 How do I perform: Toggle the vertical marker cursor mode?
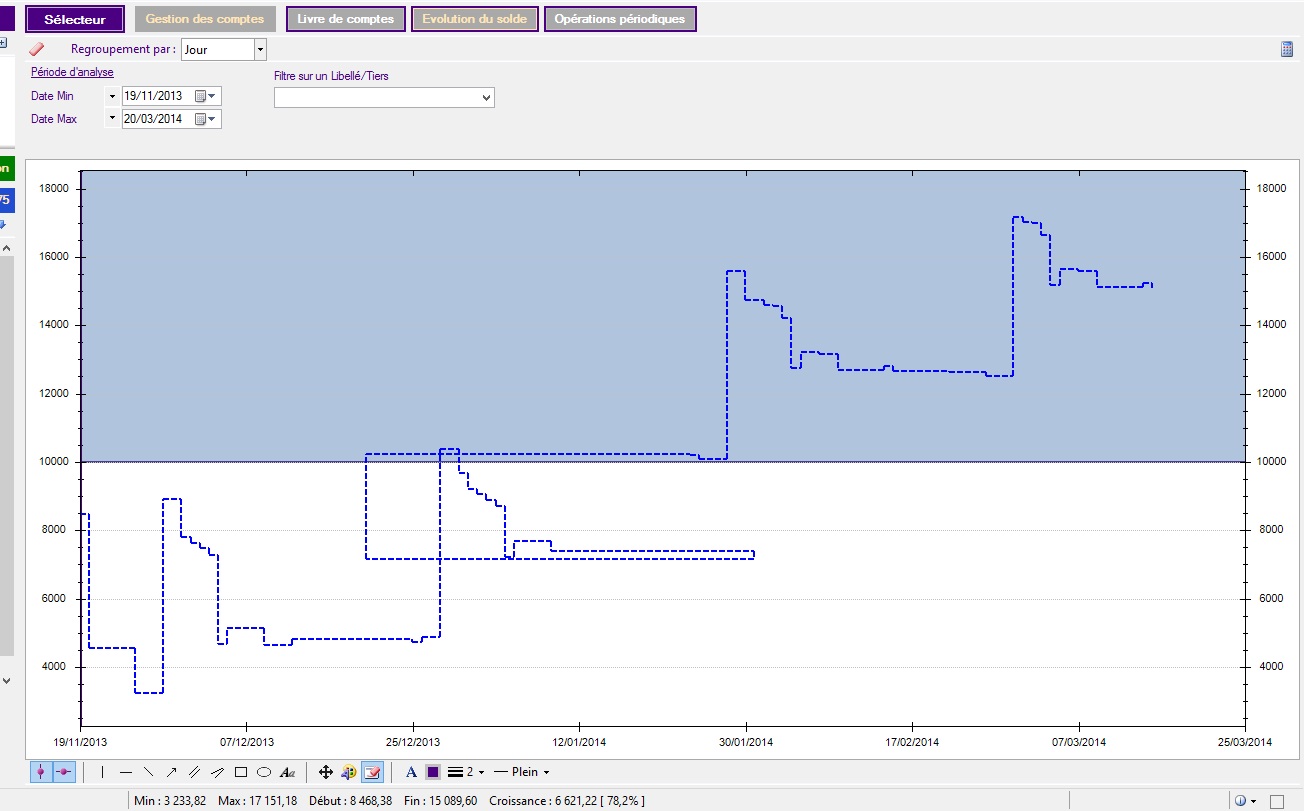(x=42, y=772)
